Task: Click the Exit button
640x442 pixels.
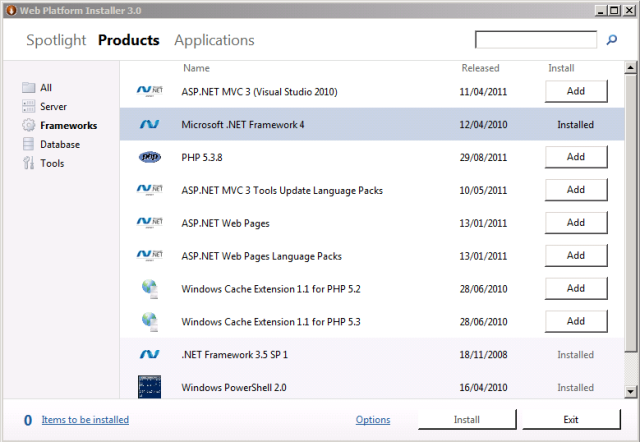Action: click(570, 420)
